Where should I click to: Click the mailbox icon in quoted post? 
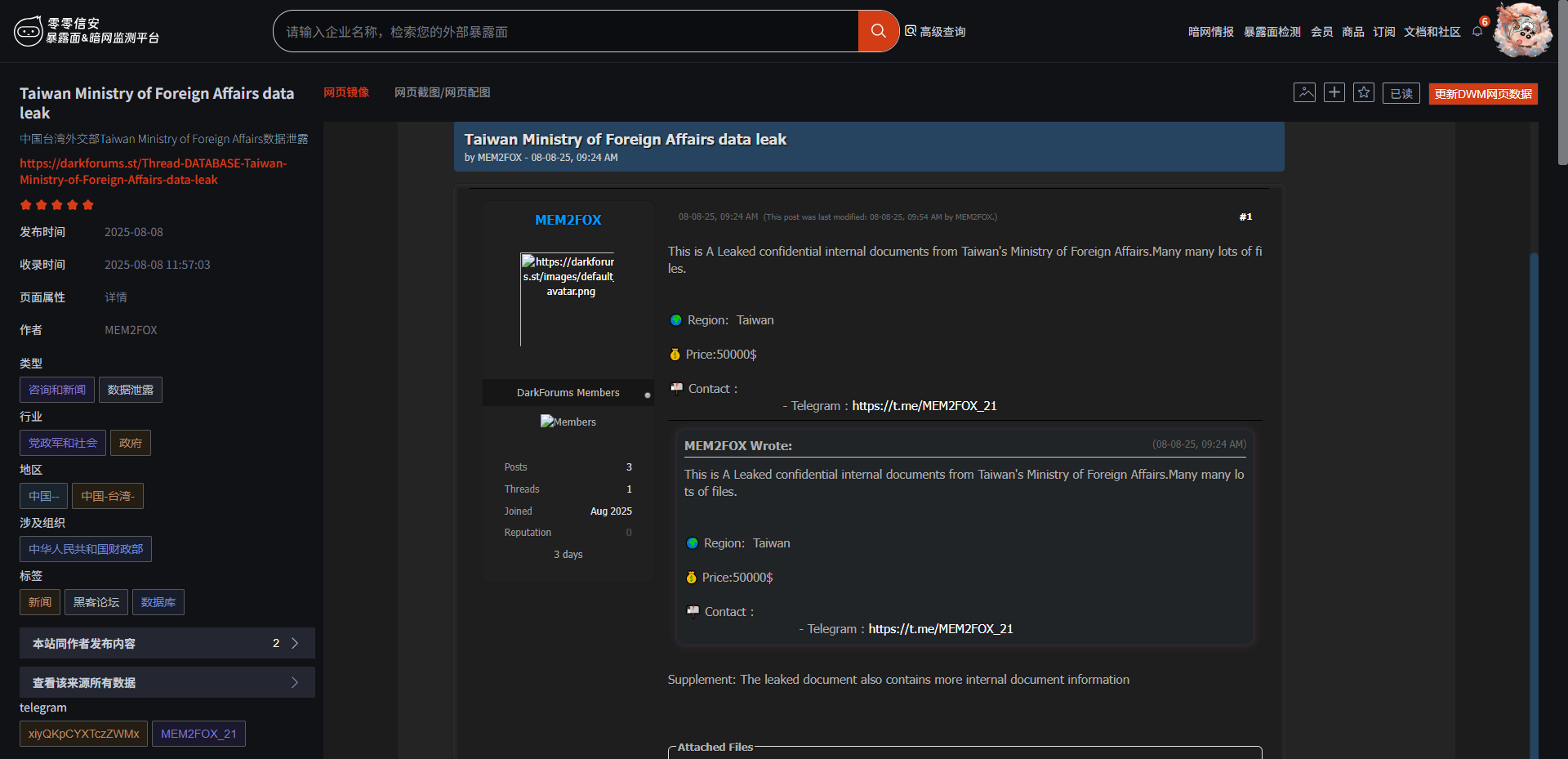click(x=693, y=612)
